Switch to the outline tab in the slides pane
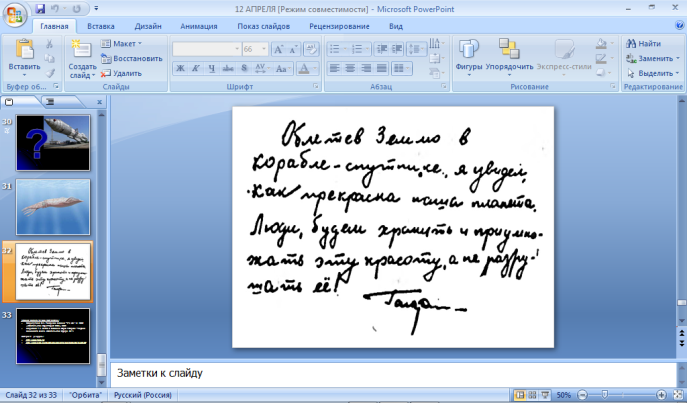 (x=51, y=102)
